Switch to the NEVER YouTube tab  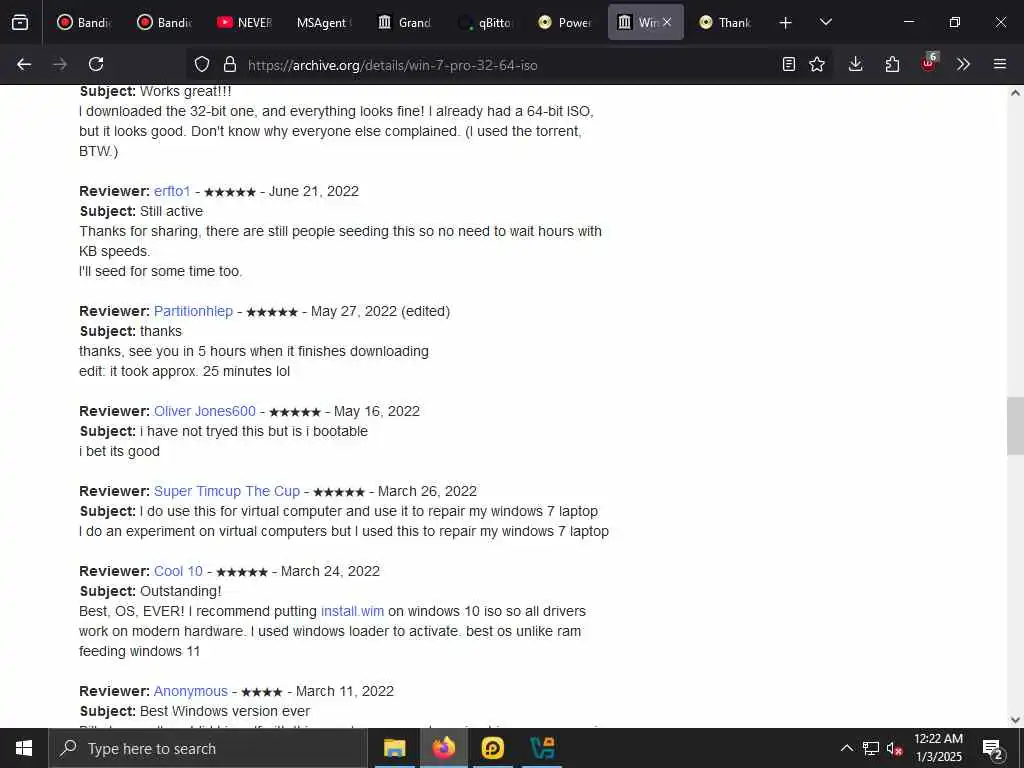244,22
